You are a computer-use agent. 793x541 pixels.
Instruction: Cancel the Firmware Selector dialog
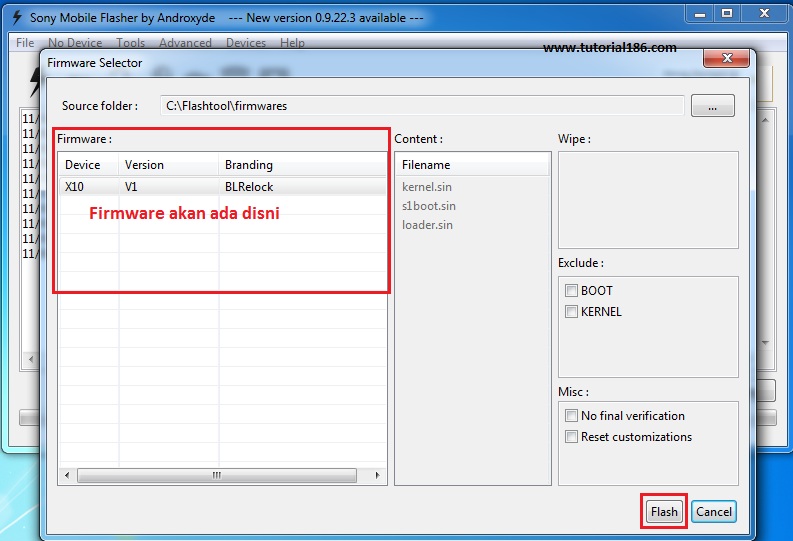(x=714, y=512)
